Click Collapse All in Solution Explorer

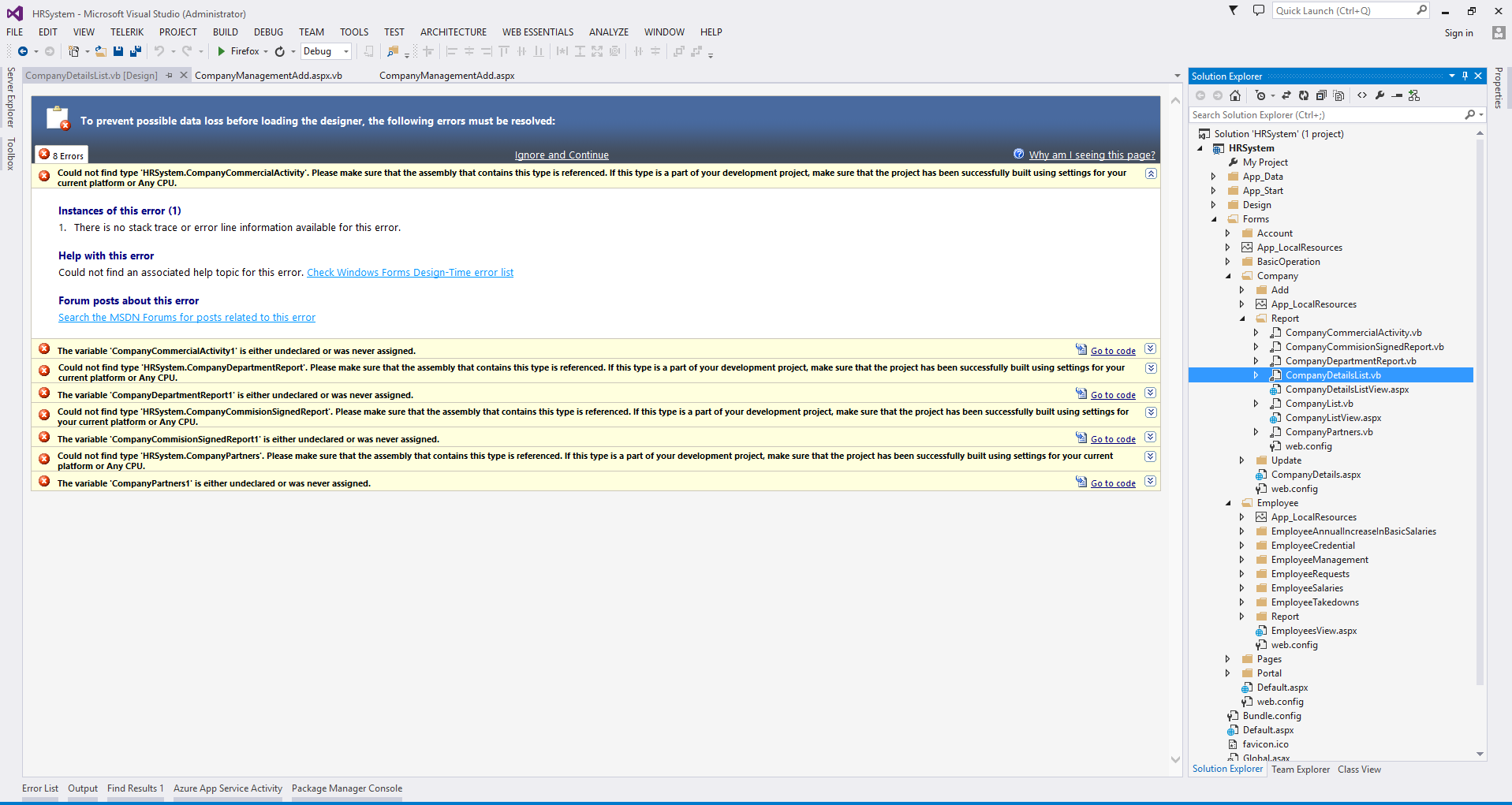(1321, 95)
